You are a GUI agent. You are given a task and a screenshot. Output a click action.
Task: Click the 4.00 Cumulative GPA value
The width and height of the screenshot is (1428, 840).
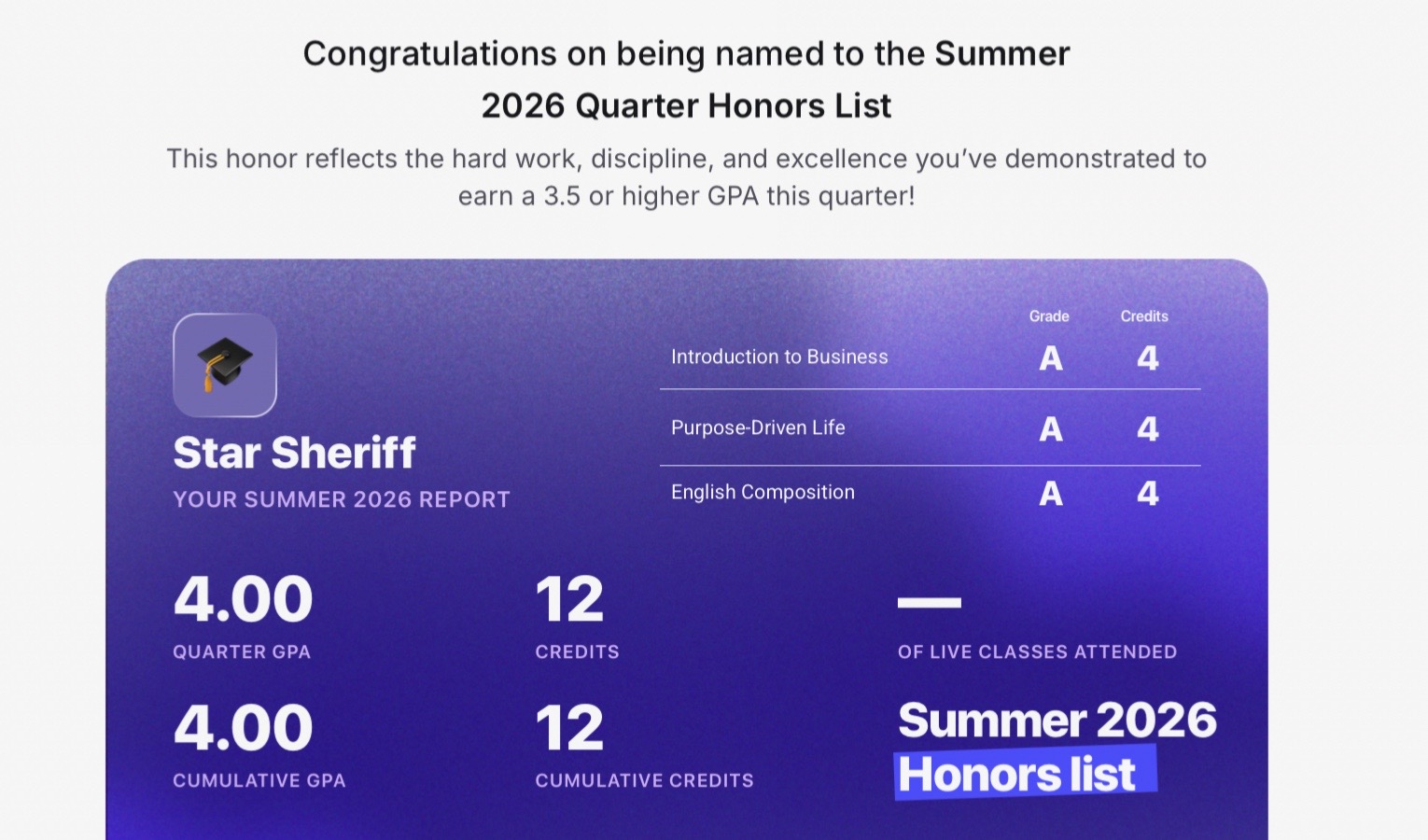(x=243, y=728)
